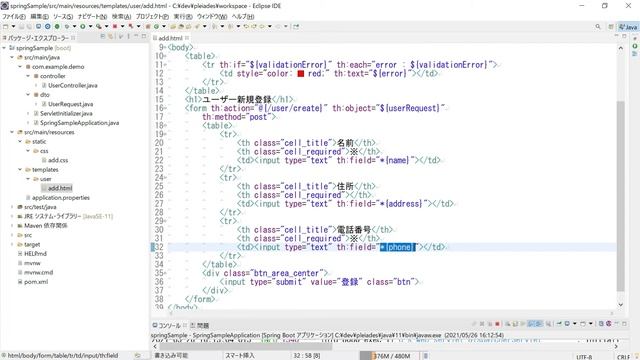
Task: Click the green Run button in toolbar
Action: 82,27
